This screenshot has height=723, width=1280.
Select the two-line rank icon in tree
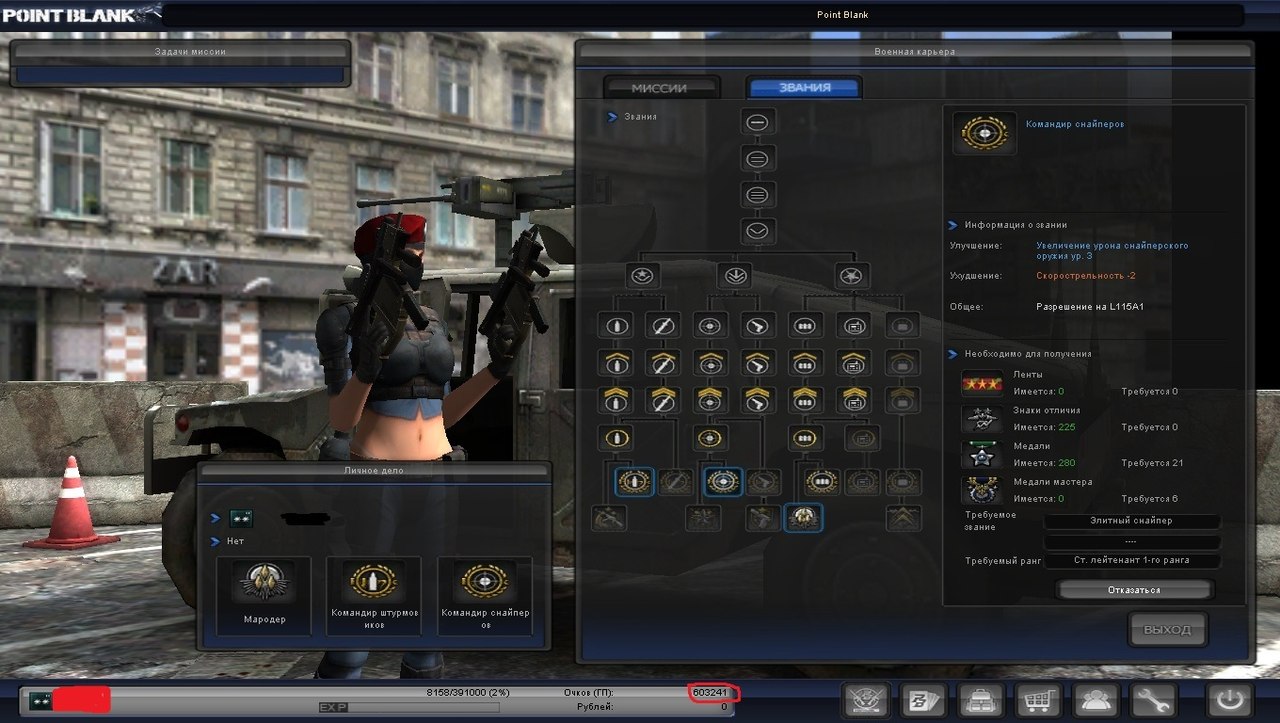click(758, 158)
